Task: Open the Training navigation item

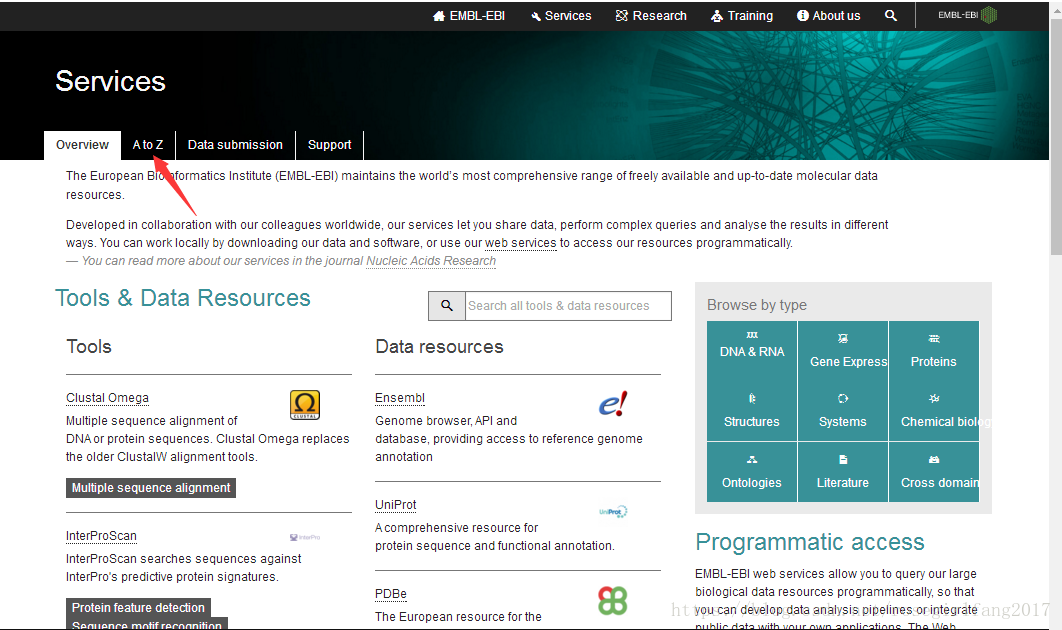Action: coord(742,16)
